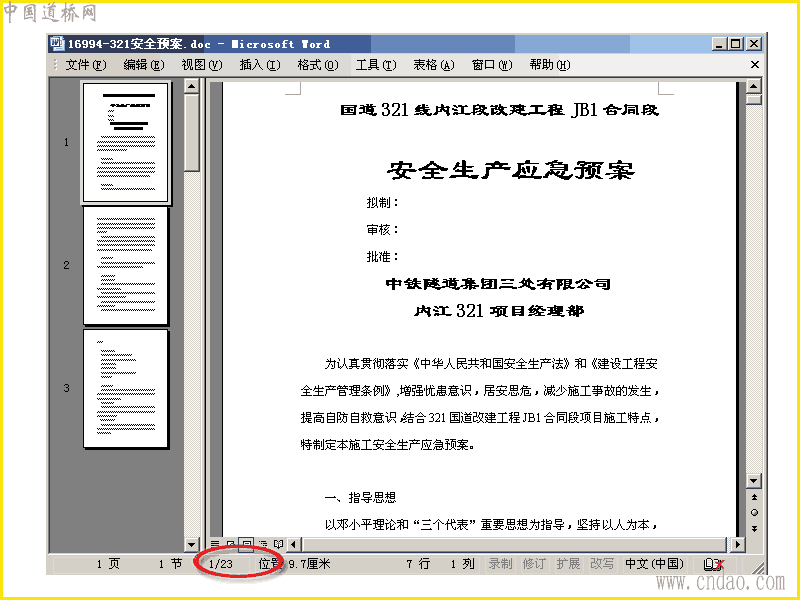Viewport: 800px width, 600px height.
Task: Switch to outline view icon
Action: 263,544
